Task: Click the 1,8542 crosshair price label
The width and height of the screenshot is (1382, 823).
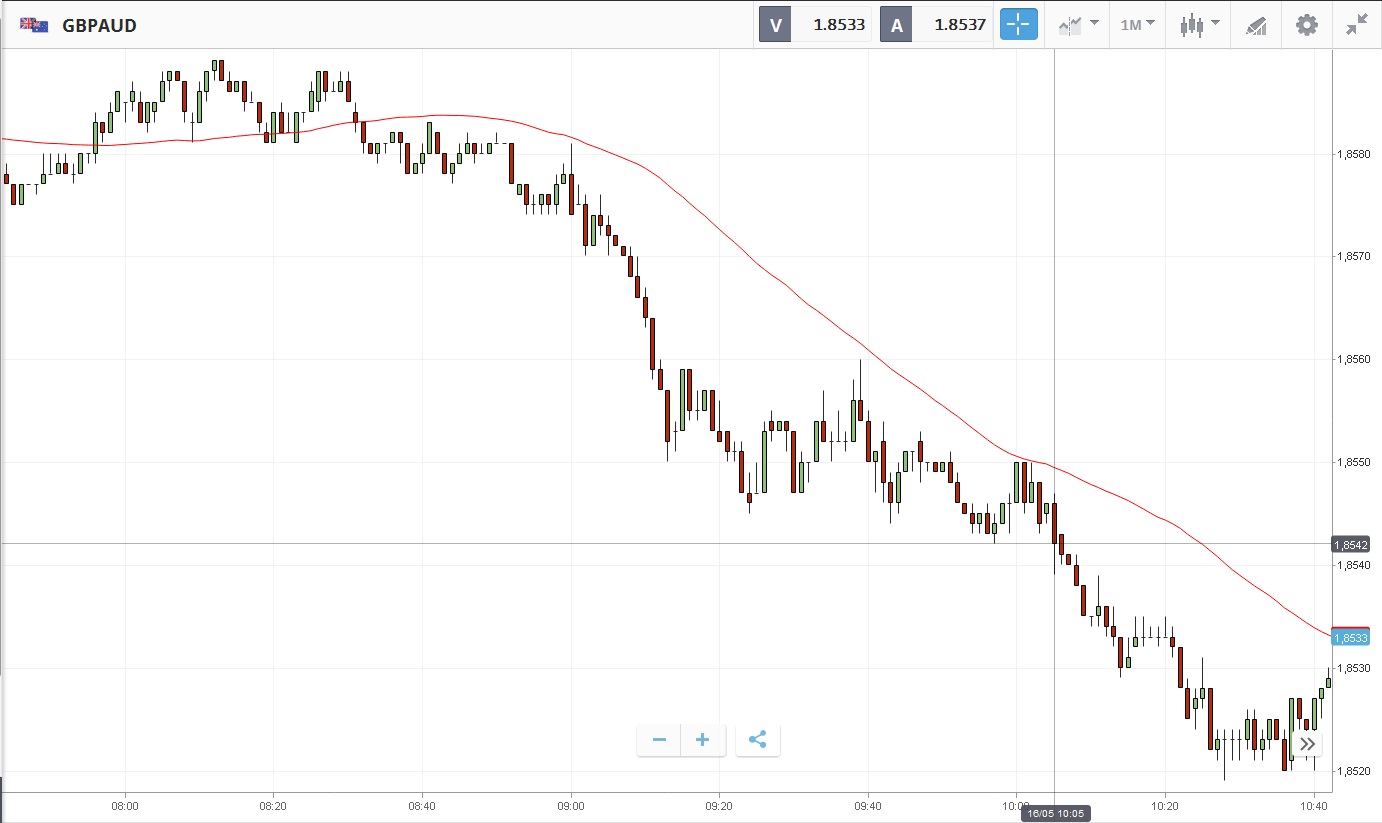Action: [1350, 545]
